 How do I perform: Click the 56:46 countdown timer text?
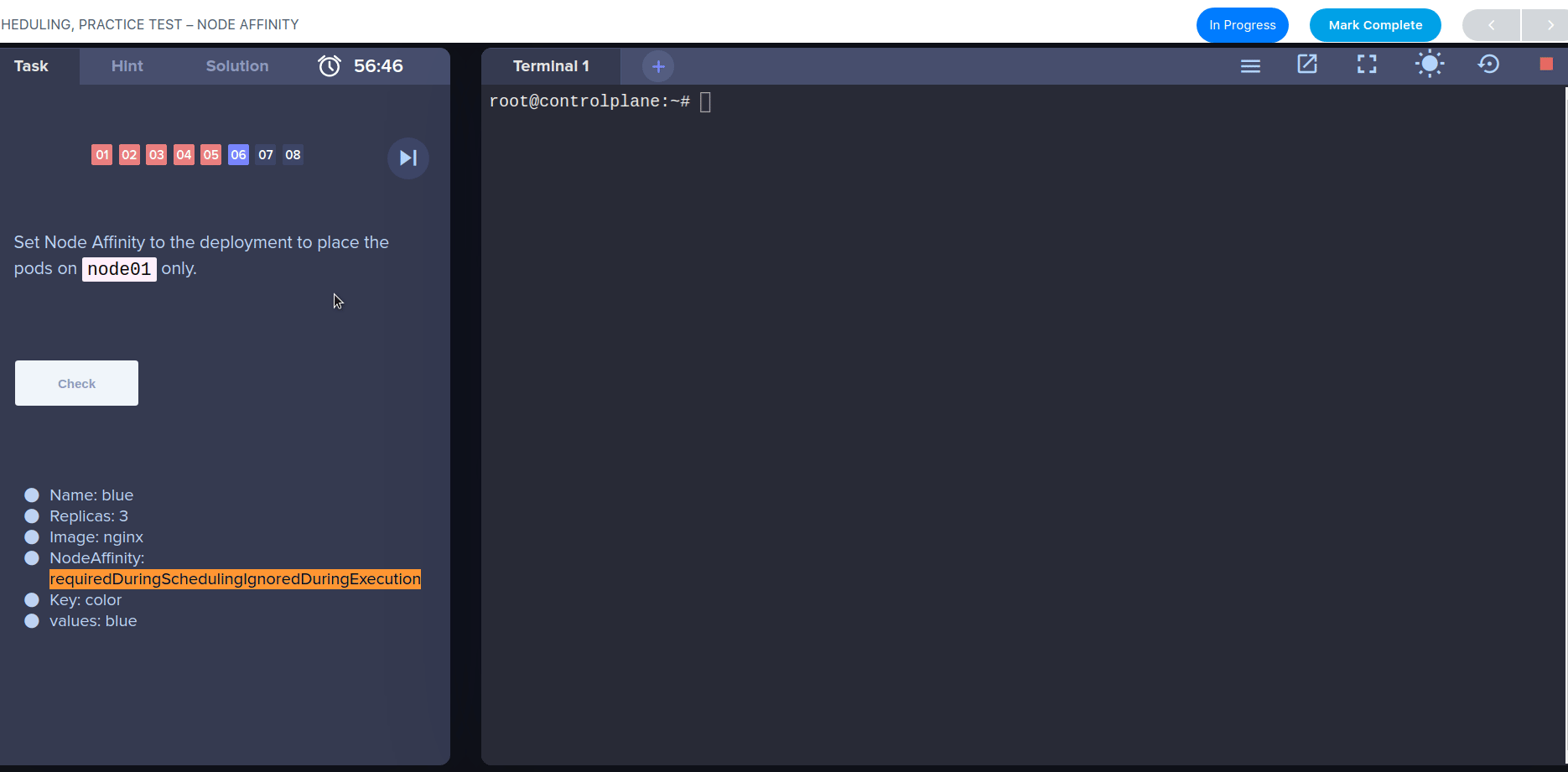pyautogui.click(x=378, y=66)
